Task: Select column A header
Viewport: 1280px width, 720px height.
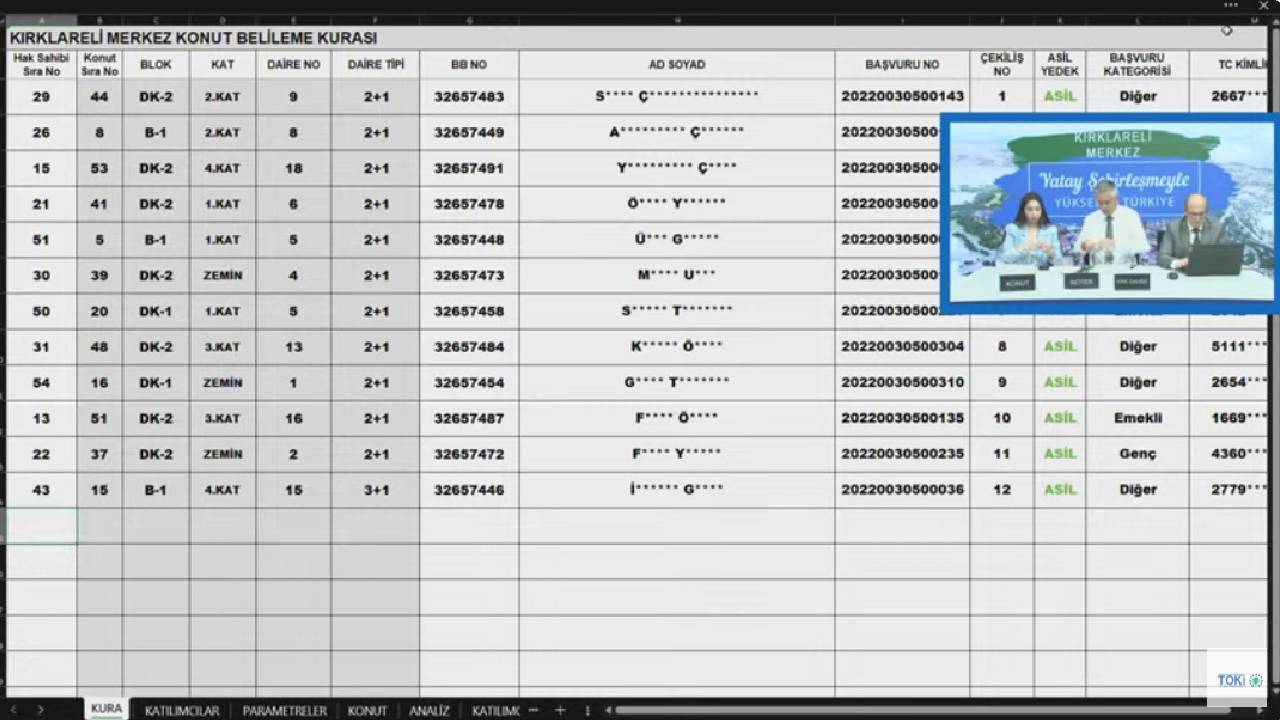Action: [x=41, y=20]
